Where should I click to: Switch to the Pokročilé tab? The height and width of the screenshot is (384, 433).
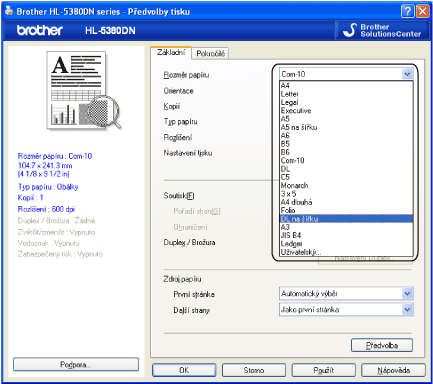[210, 53]
